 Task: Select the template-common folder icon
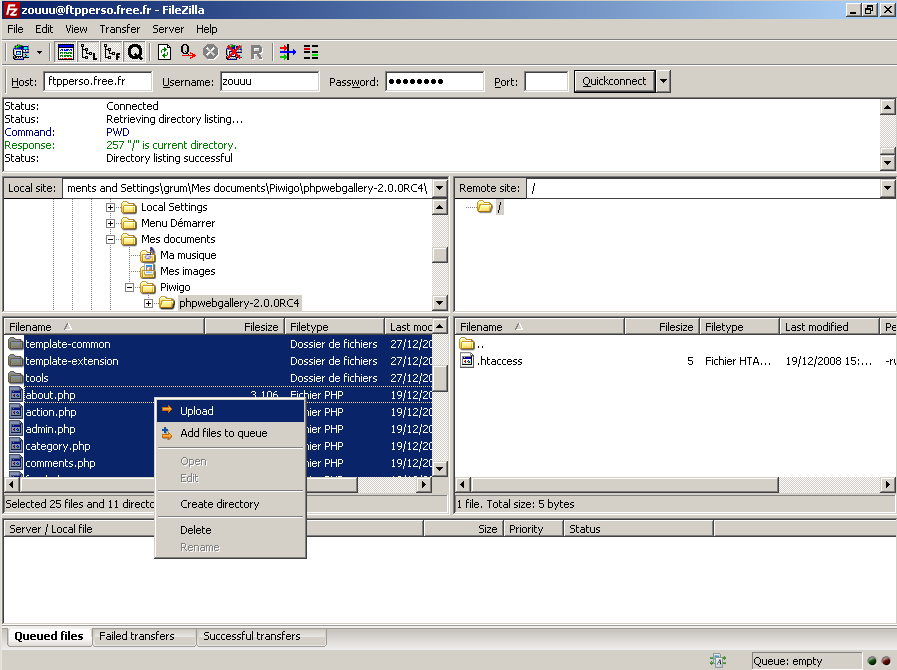coord(15,344)
